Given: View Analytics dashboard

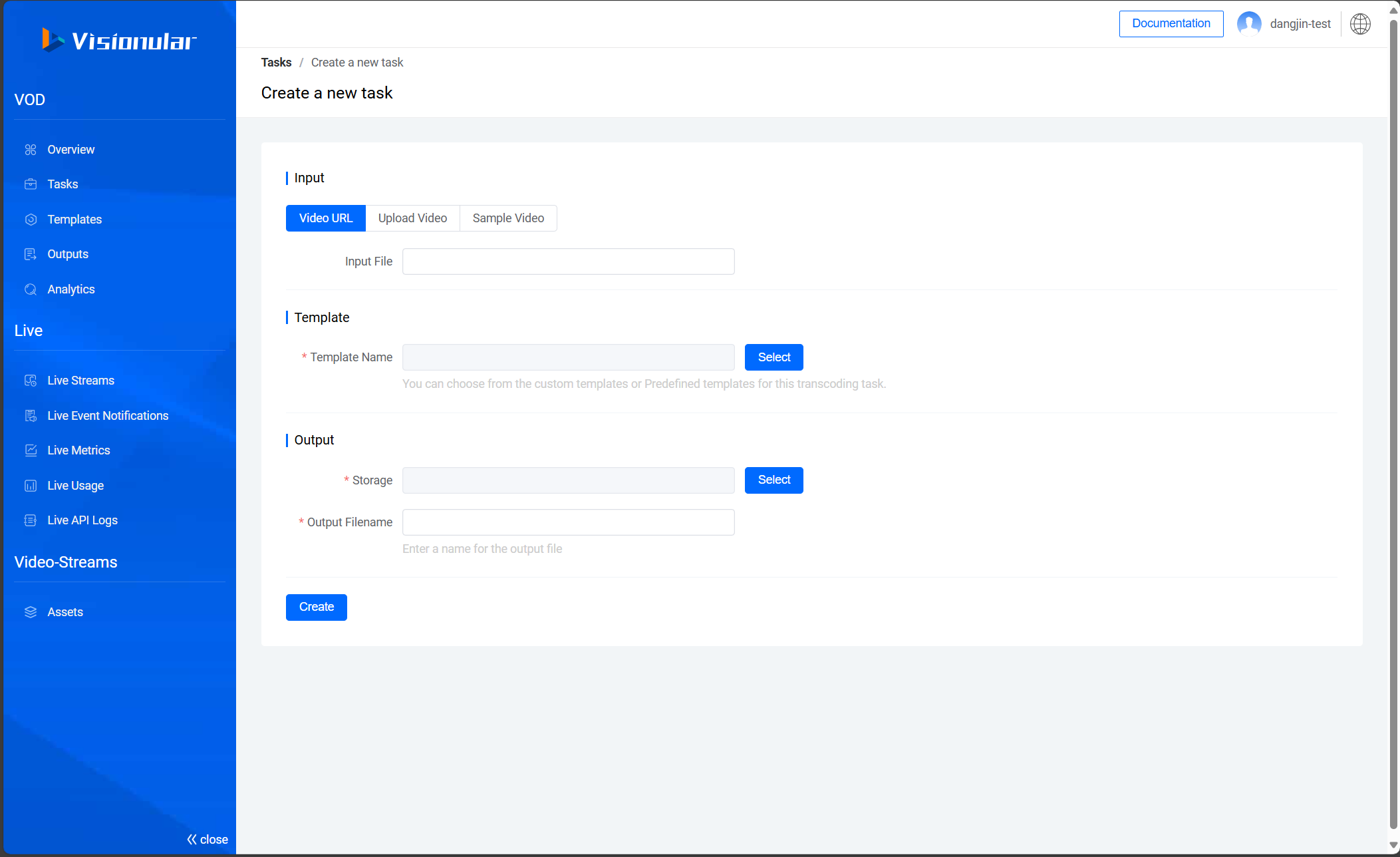Looking at the screenshot, I should 71,289.
